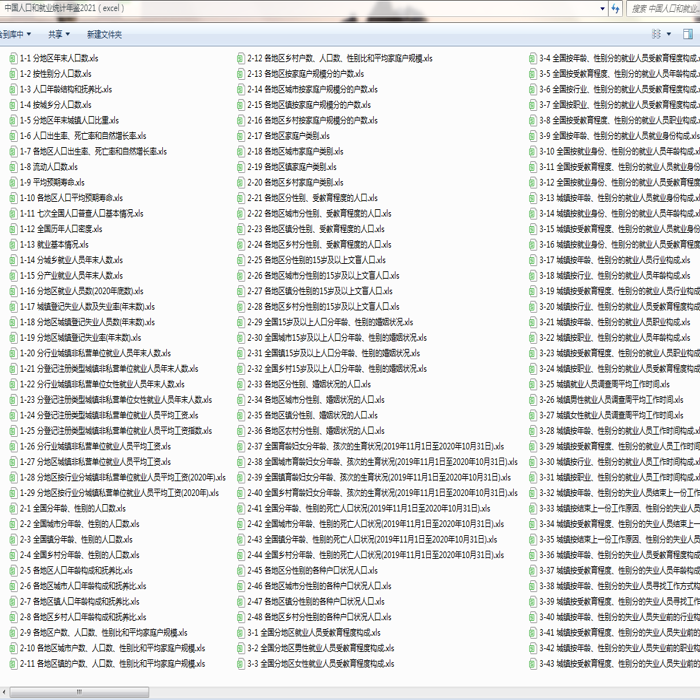This screenshot has height=700, width=700.
Task: Click the change view icon in the toolbar
Action: click(x=656, y=34)
